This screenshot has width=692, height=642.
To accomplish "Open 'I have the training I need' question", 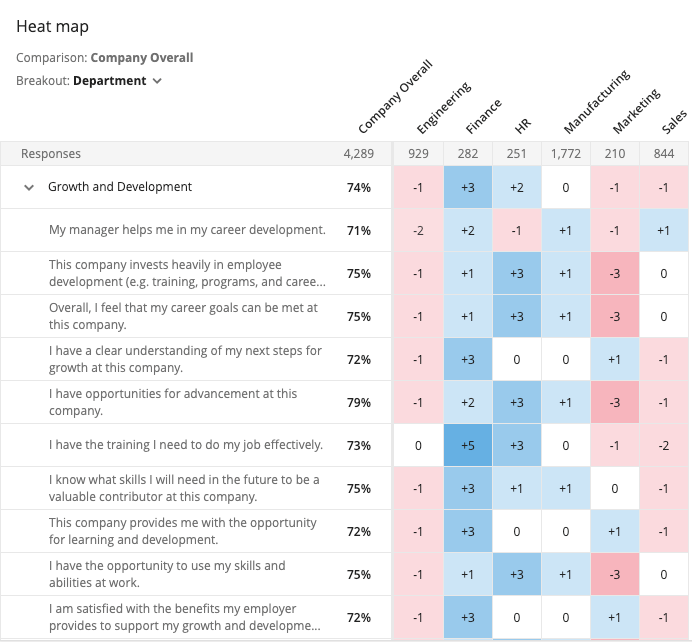I will pos(186,445).
